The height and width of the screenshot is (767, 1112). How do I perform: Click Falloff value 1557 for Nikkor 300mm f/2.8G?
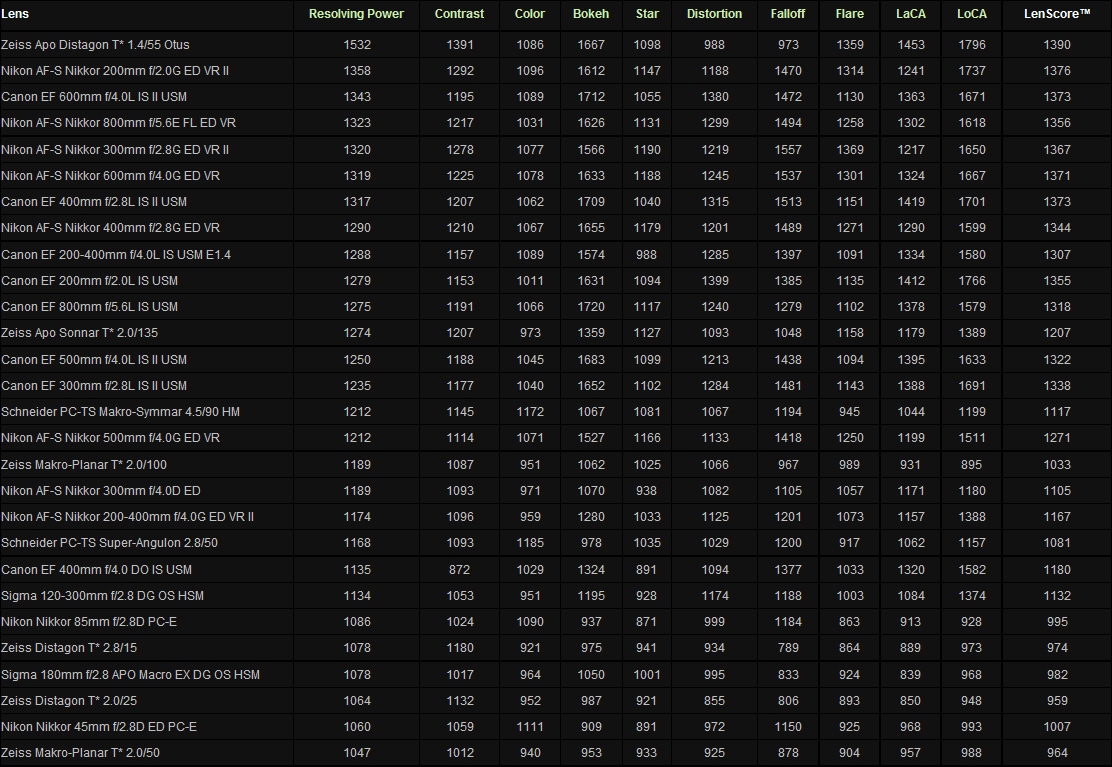[788, 150]
